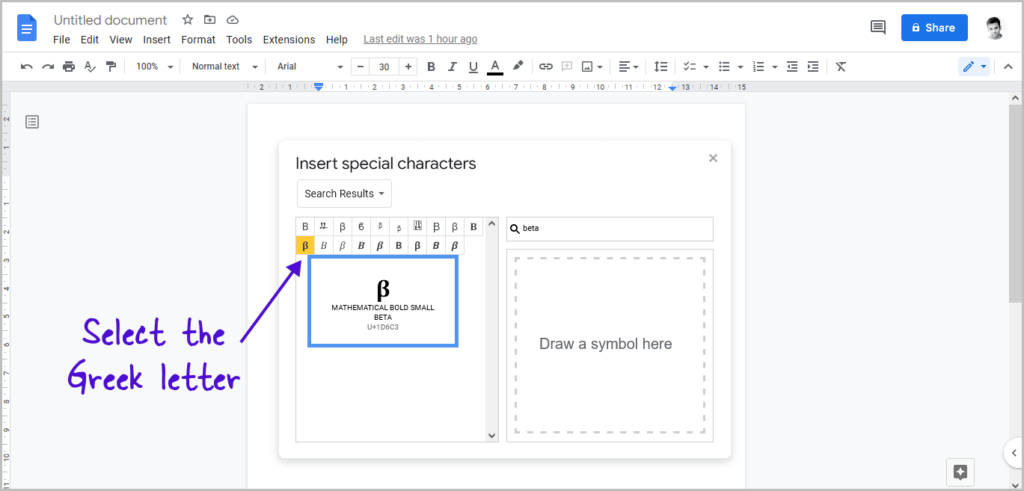Collapse the toolbar with up chevron
1024x491 pixels.
tap(1008, 67)
